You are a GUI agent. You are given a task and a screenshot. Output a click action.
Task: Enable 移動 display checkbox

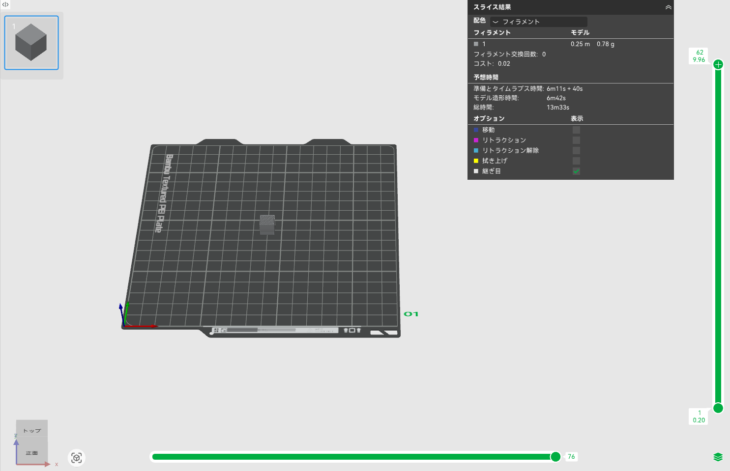576,130
